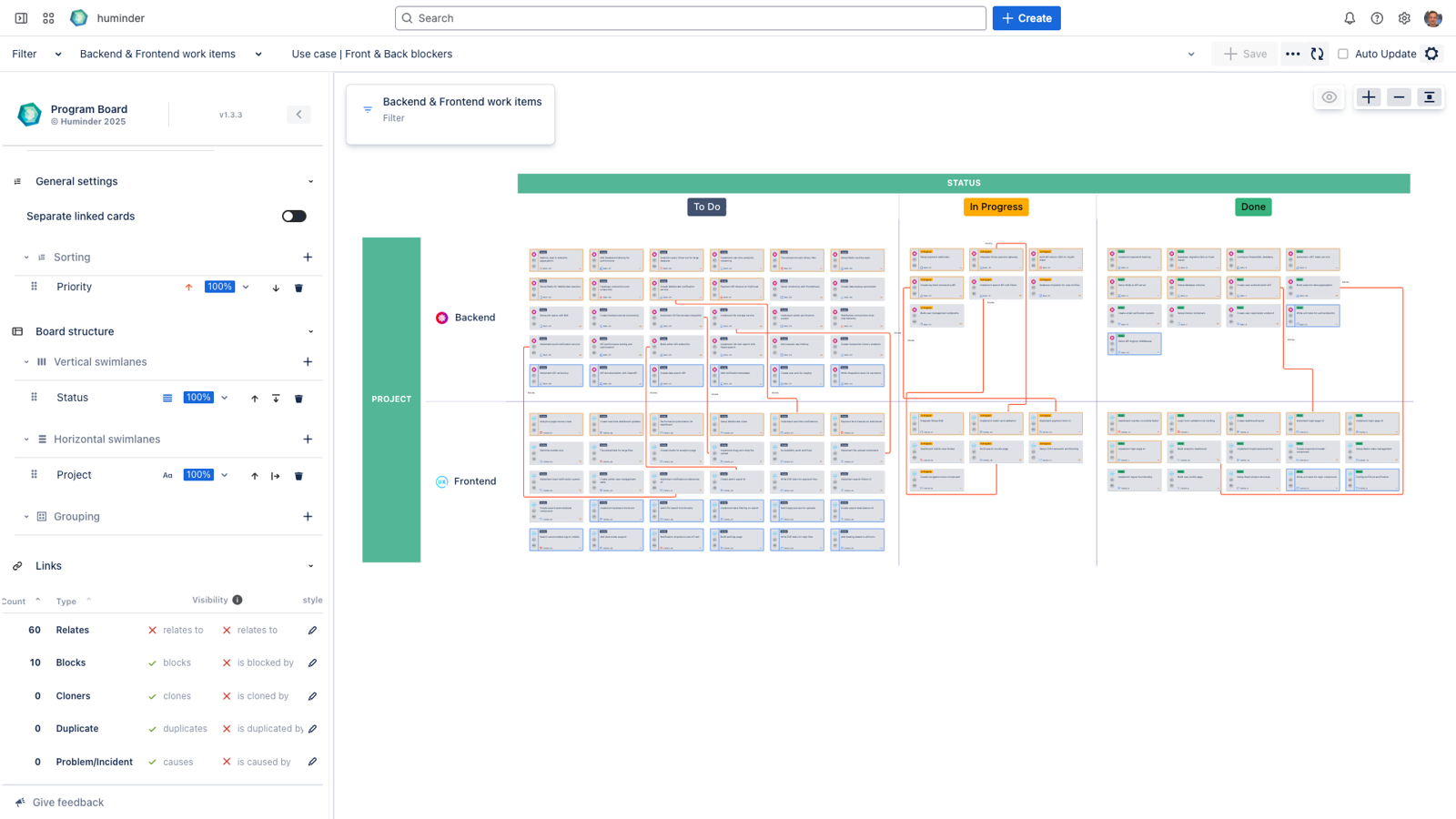Add a new vertical swimlane with the plus icon
1456x819 pixels.
308,361
